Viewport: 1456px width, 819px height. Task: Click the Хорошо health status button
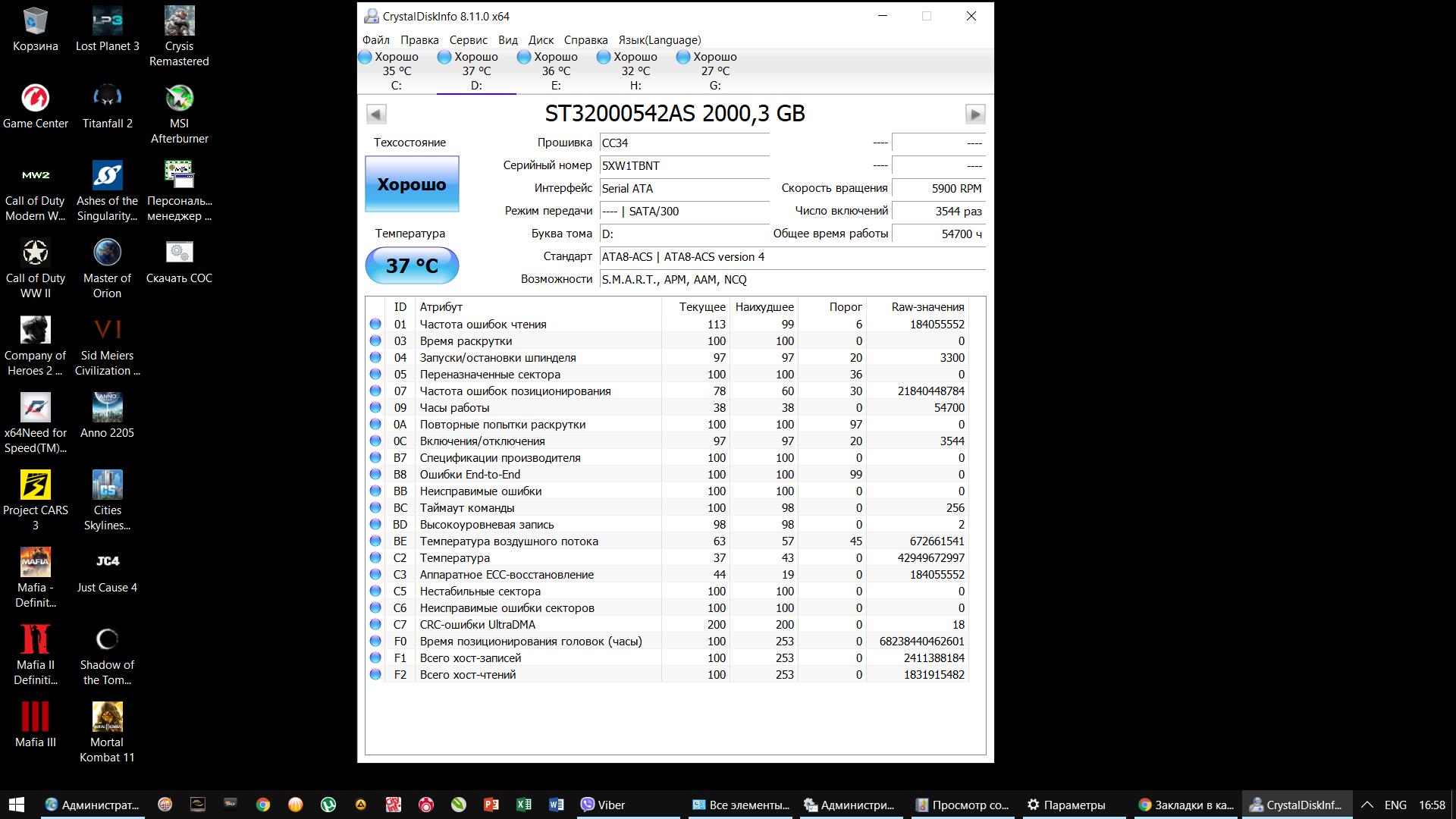pos(412,184)
